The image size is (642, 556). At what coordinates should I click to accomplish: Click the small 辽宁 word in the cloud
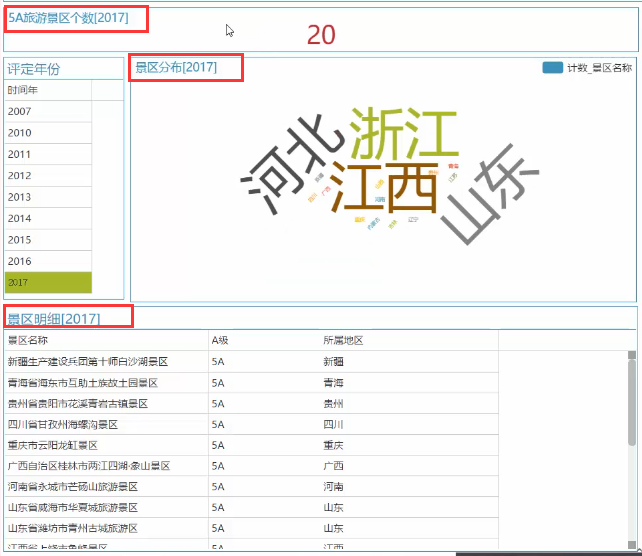(413, 219)
